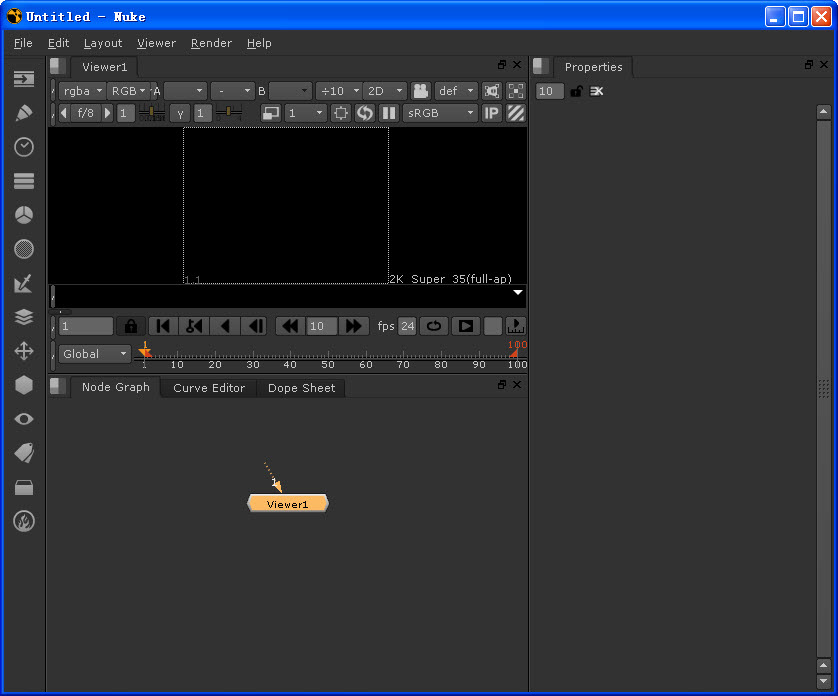The width and height of the screenshot is (838, 696).
Task: Select the Viewer1 node in the Node Graph
Action: (x=288, y=504)
